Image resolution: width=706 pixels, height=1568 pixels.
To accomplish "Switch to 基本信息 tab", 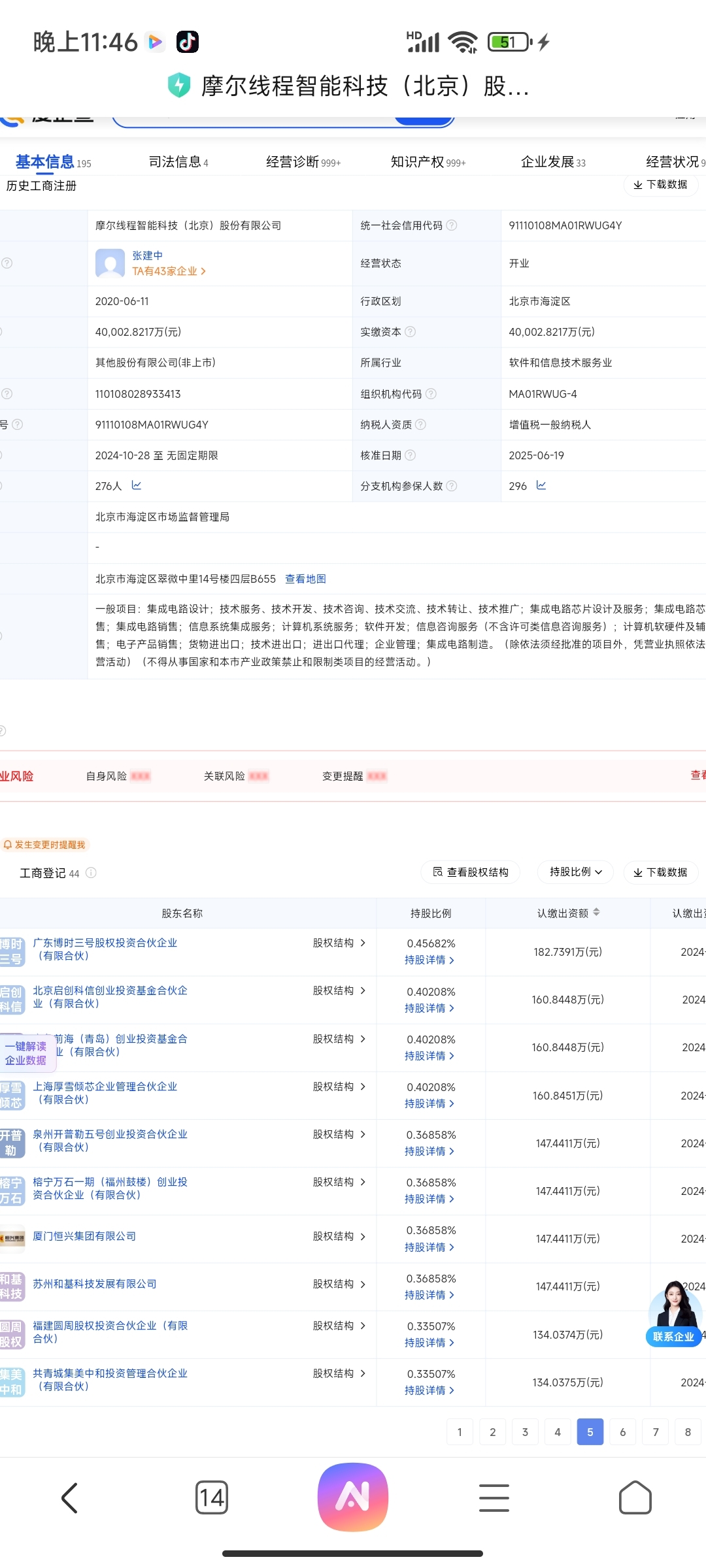I will (53, 162).
